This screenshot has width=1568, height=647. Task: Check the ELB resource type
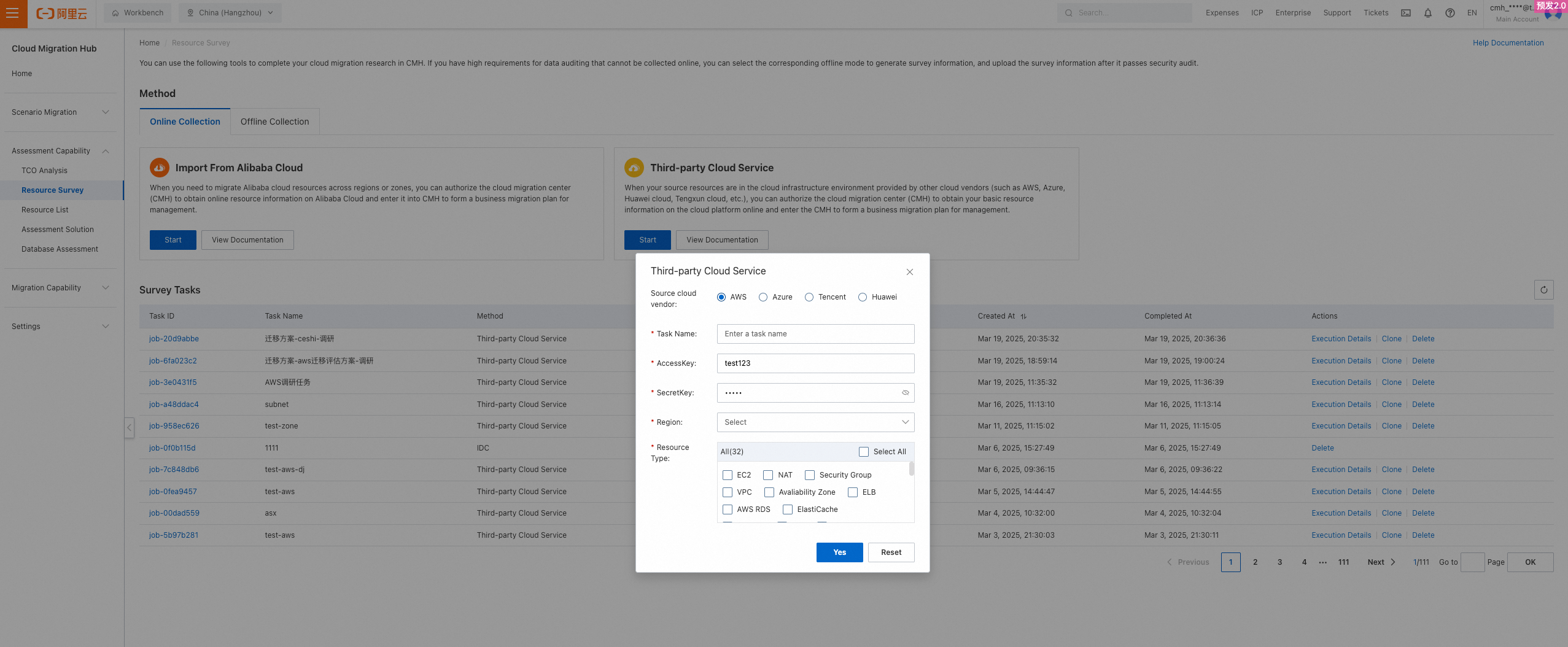[853, 492]
